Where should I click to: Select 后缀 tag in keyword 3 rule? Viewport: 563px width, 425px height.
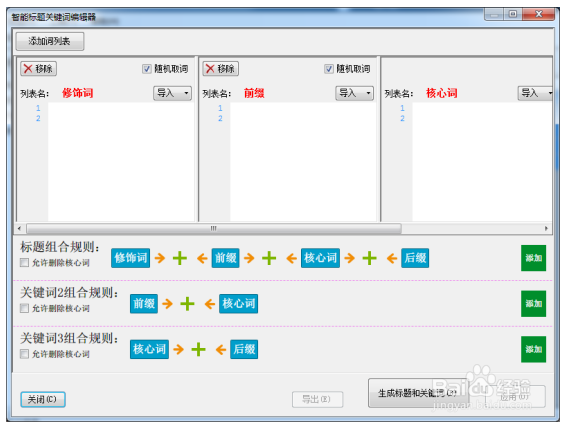(244, 349)
